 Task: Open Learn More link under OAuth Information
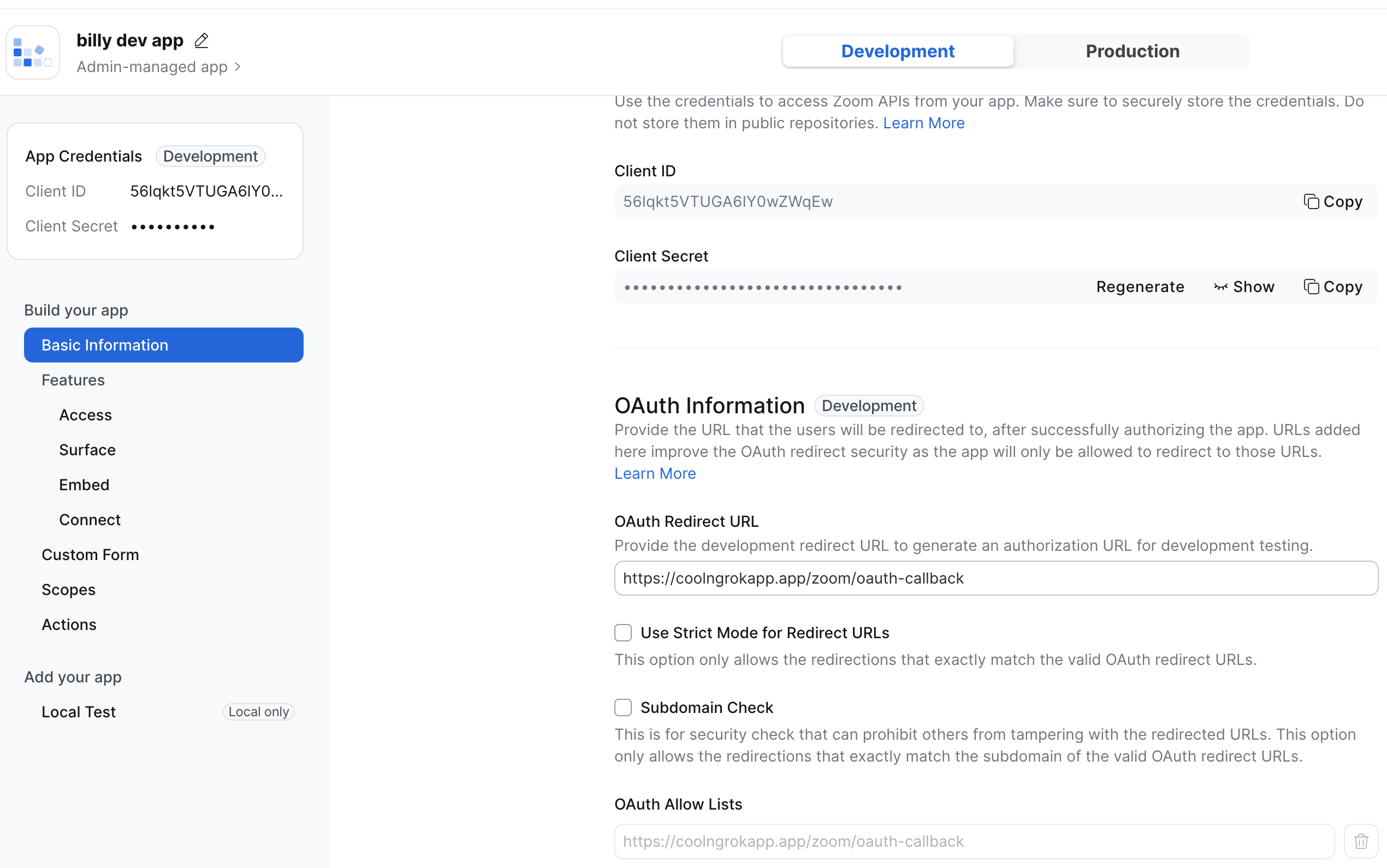pos(655,474)
